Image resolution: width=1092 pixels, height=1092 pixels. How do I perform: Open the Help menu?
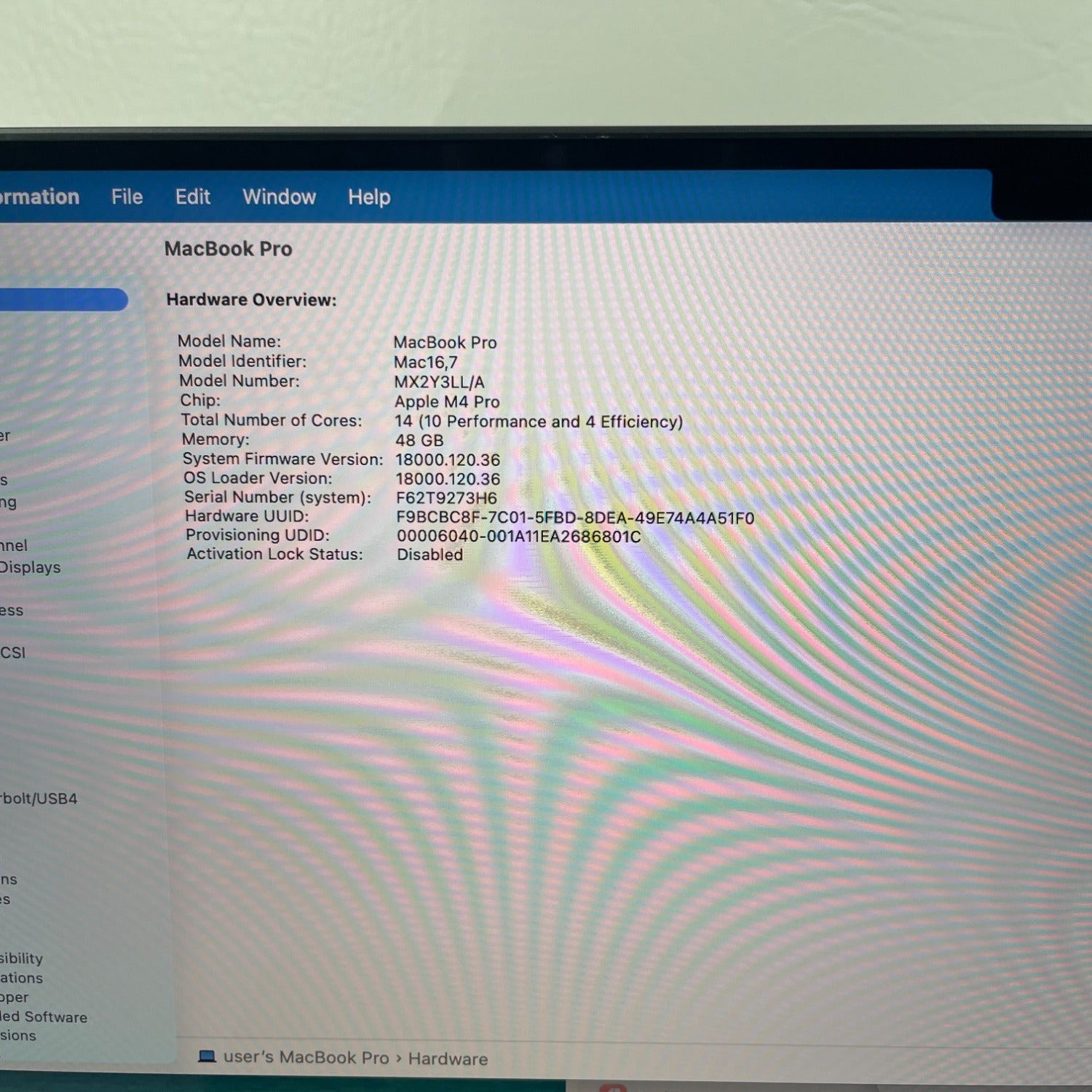(369, 197)
